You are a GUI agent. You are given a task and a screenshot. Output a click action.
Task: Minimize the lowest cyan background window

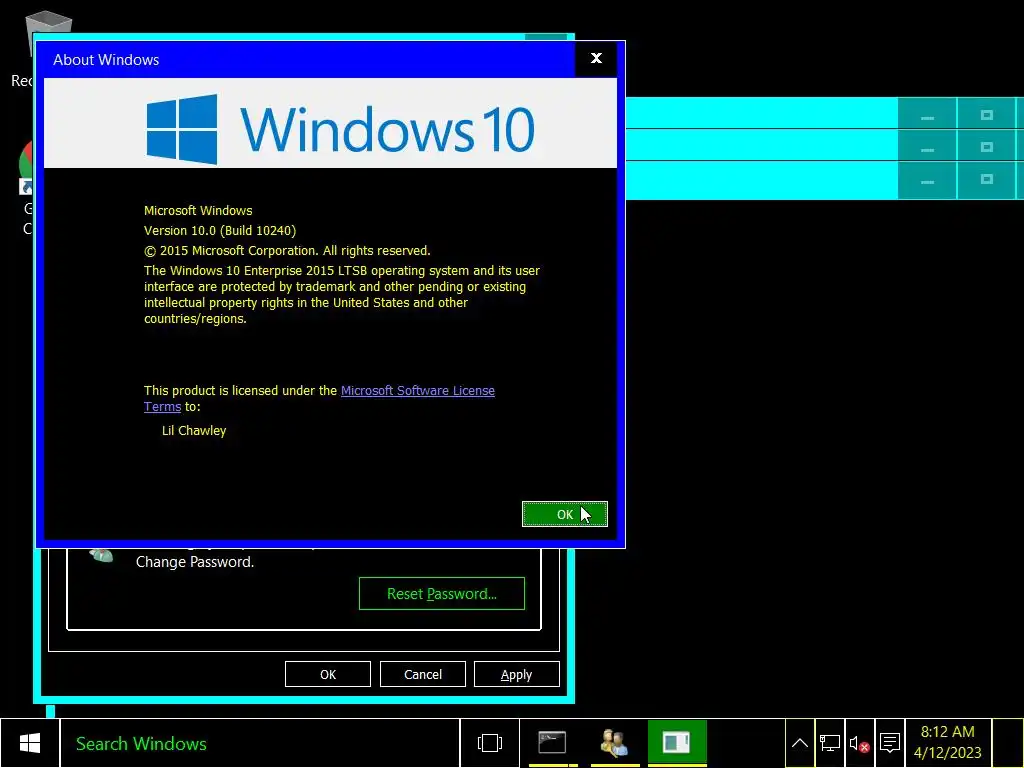click(927, 178)
